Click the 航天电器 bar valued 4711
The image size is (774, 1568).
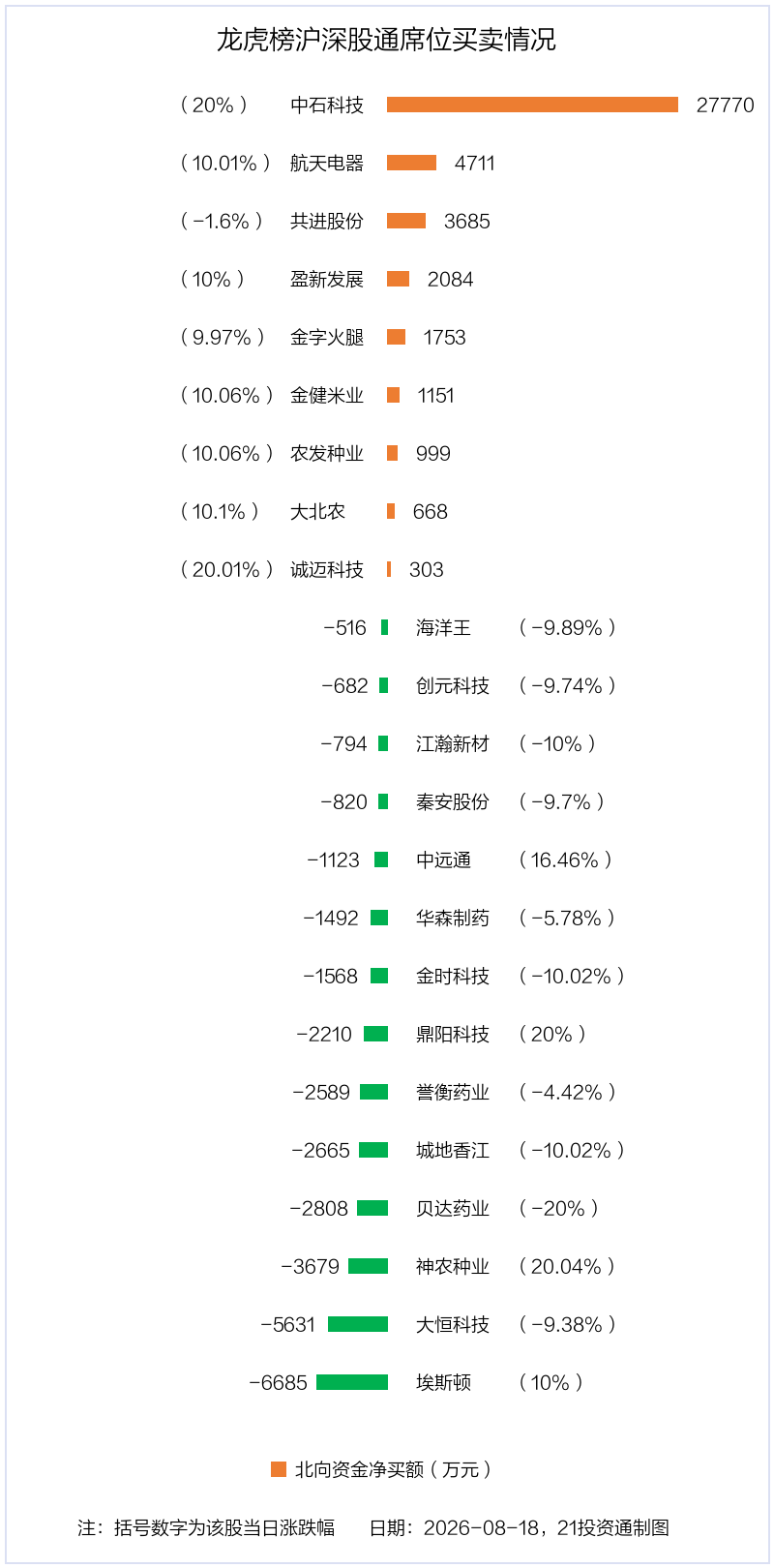[411, 163]
